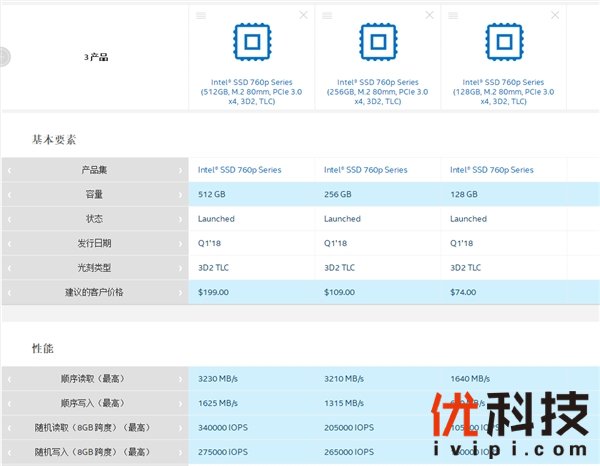The image size is (600, 466).
Task: Open the 760p Series link in 128GB column
Action: point(492,170)
